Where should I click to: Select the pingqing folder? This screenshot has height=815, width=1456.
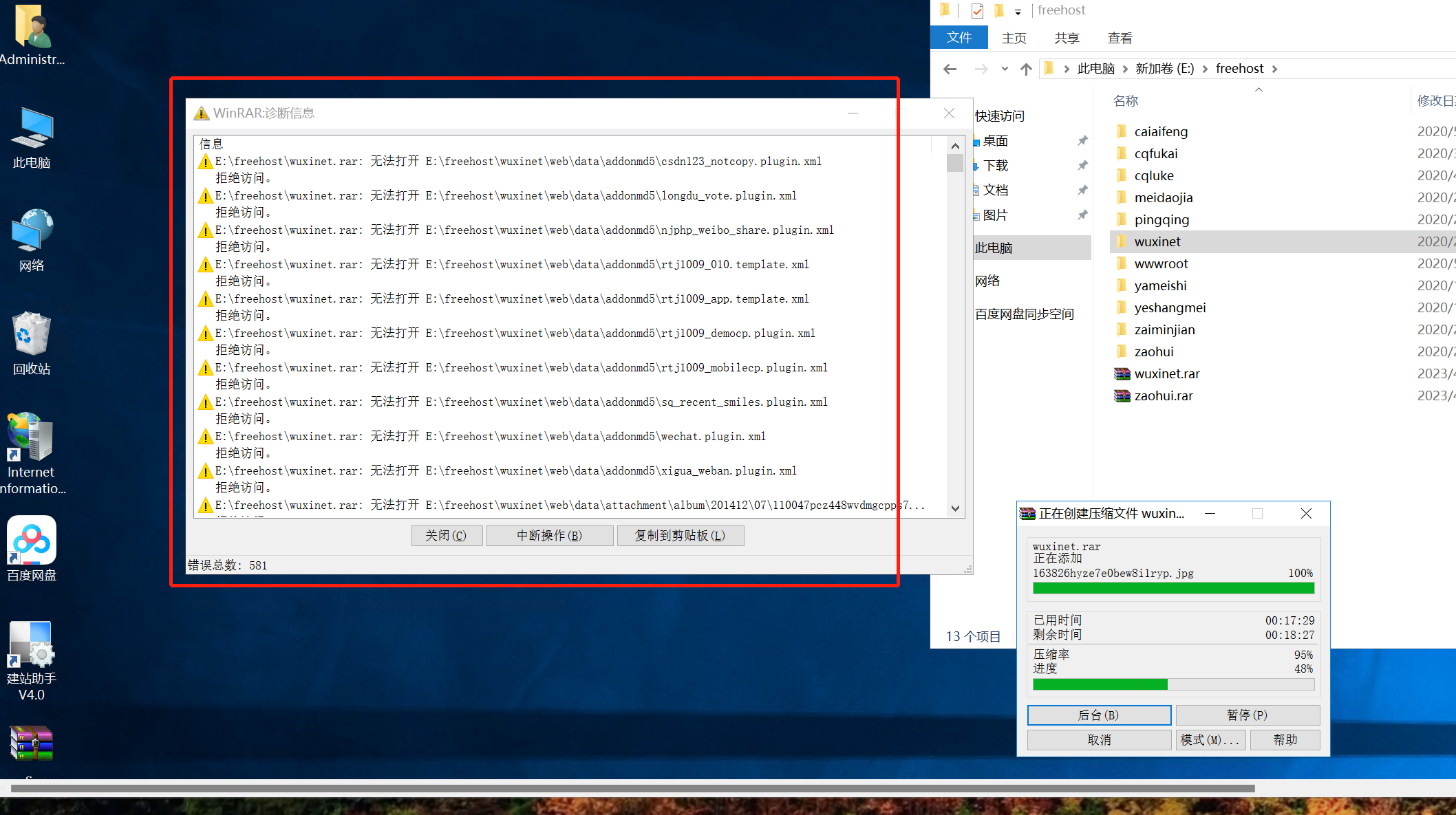click(1161, 219)
